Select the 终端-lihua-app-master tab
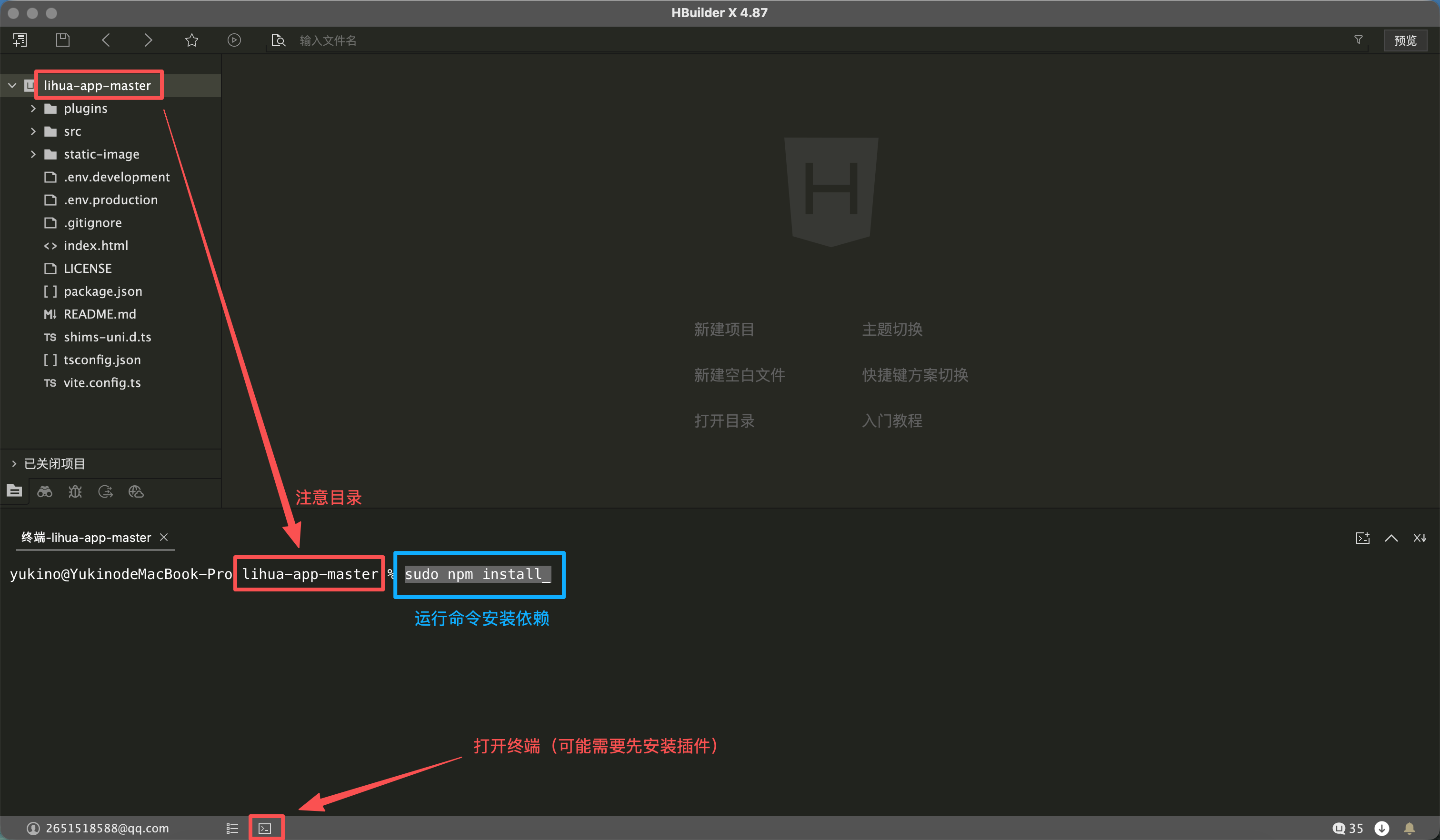This screenshot has width=1440, height=840. 86,537
